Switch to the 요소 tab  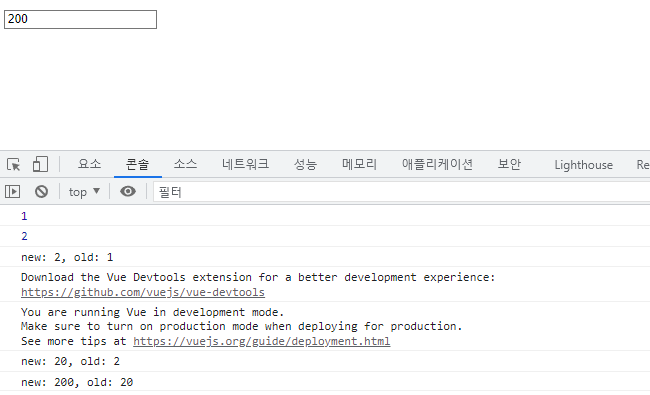pos(89,164)
